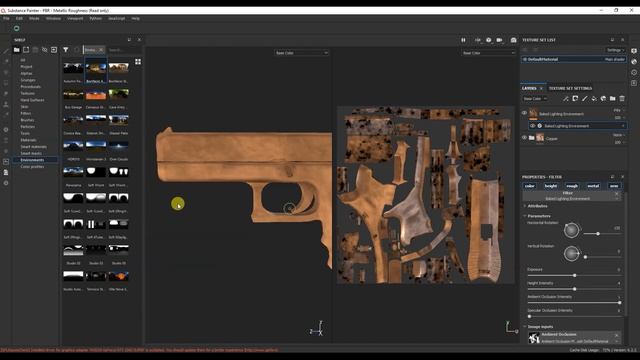The width and height of the screenshot is (640, 360).
Task: Open blend mode dropdown for Baked Lighting layer
Action: 619,110
